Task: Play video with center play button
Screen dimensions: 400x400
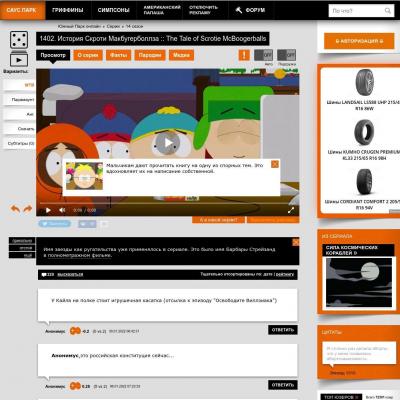Action: [168, 143]
